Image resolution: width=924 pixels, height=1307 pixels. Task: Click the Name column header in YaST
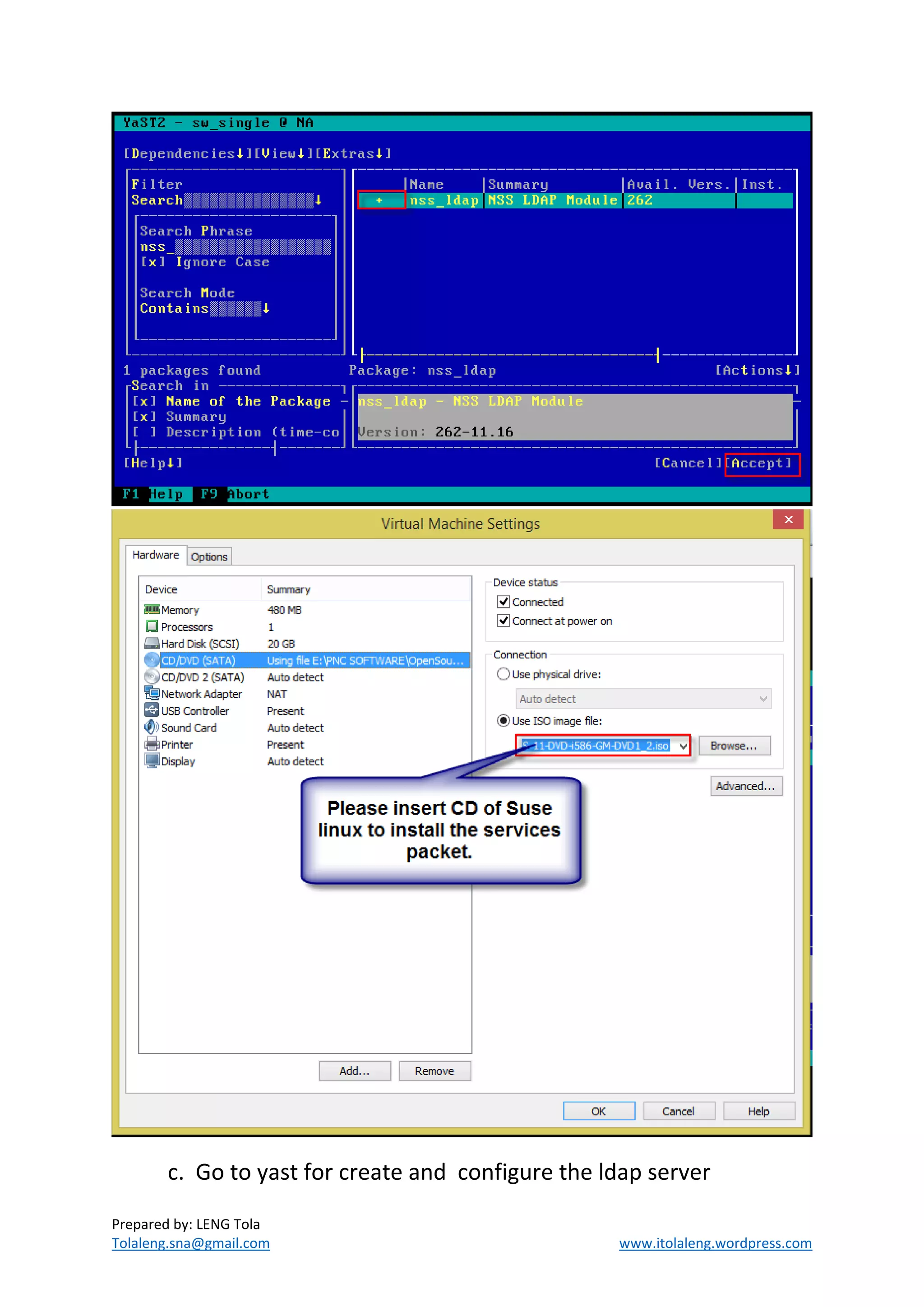(x=427, y=185)
